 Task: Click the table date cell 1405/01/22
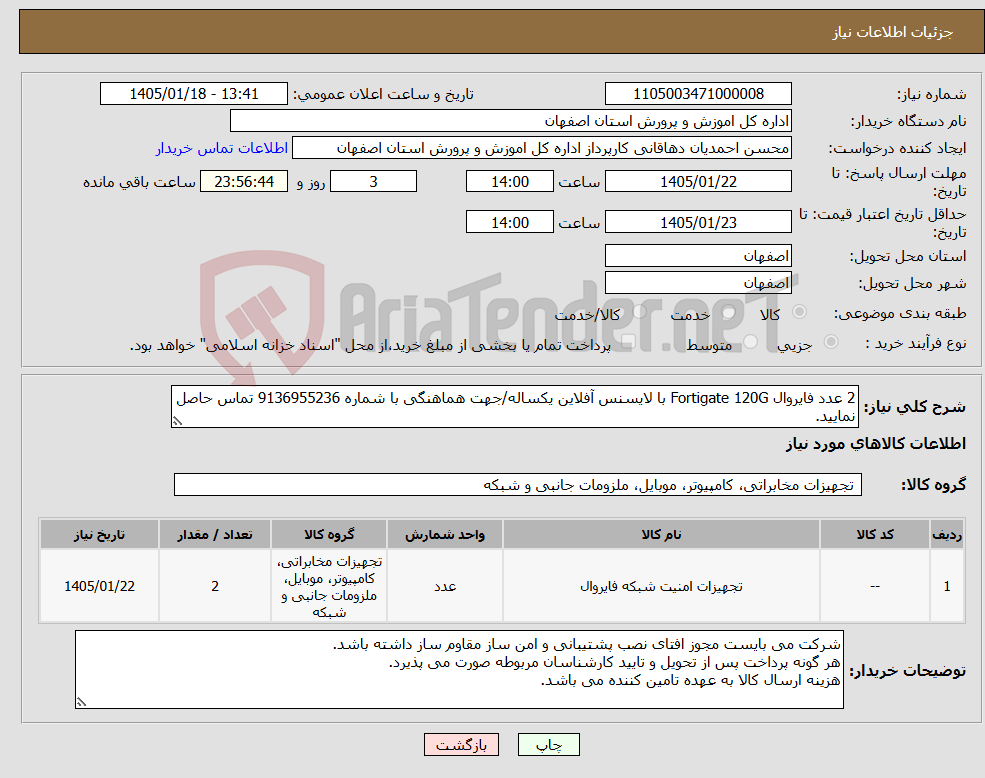(99, 586)
